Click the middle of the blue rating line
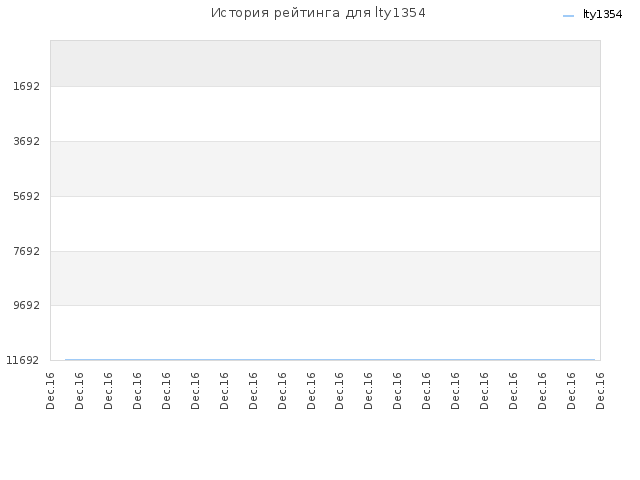 [330, 360]
